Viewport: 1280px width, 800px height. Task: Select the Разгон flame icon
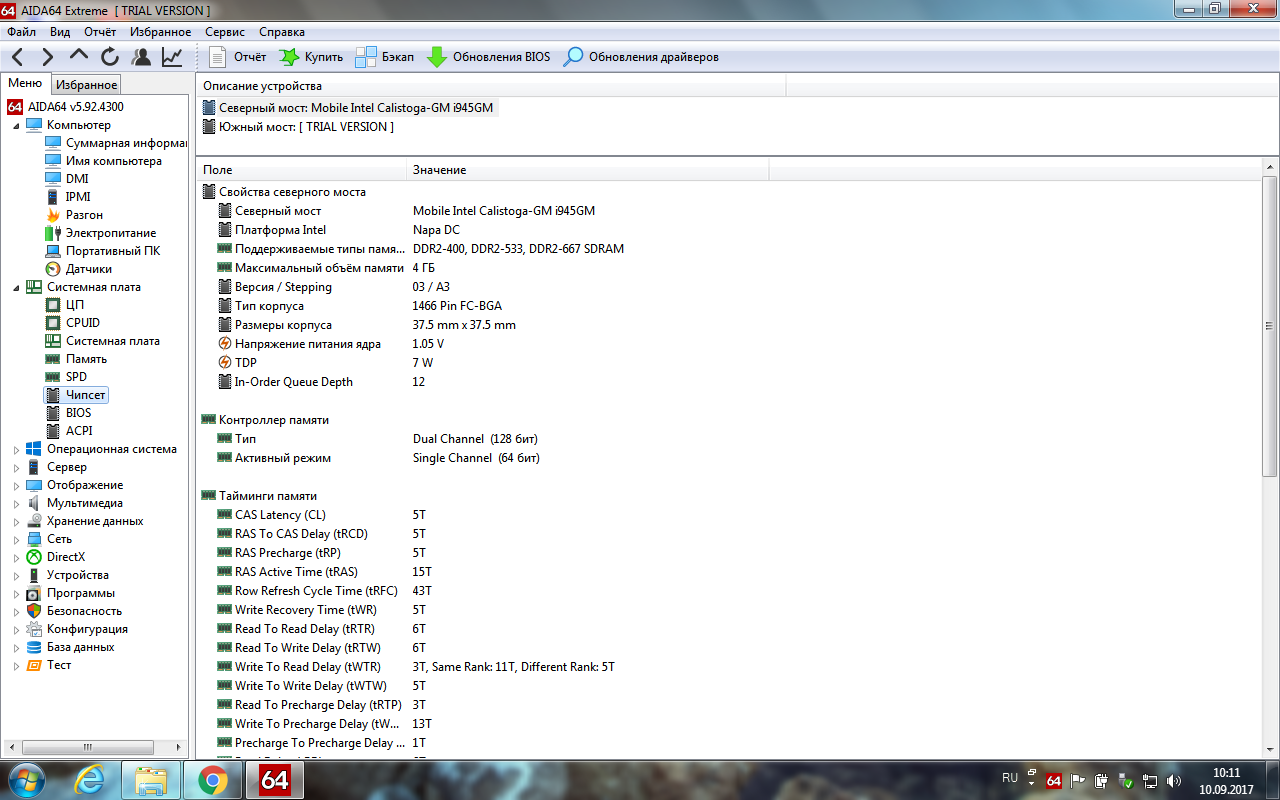53,215
